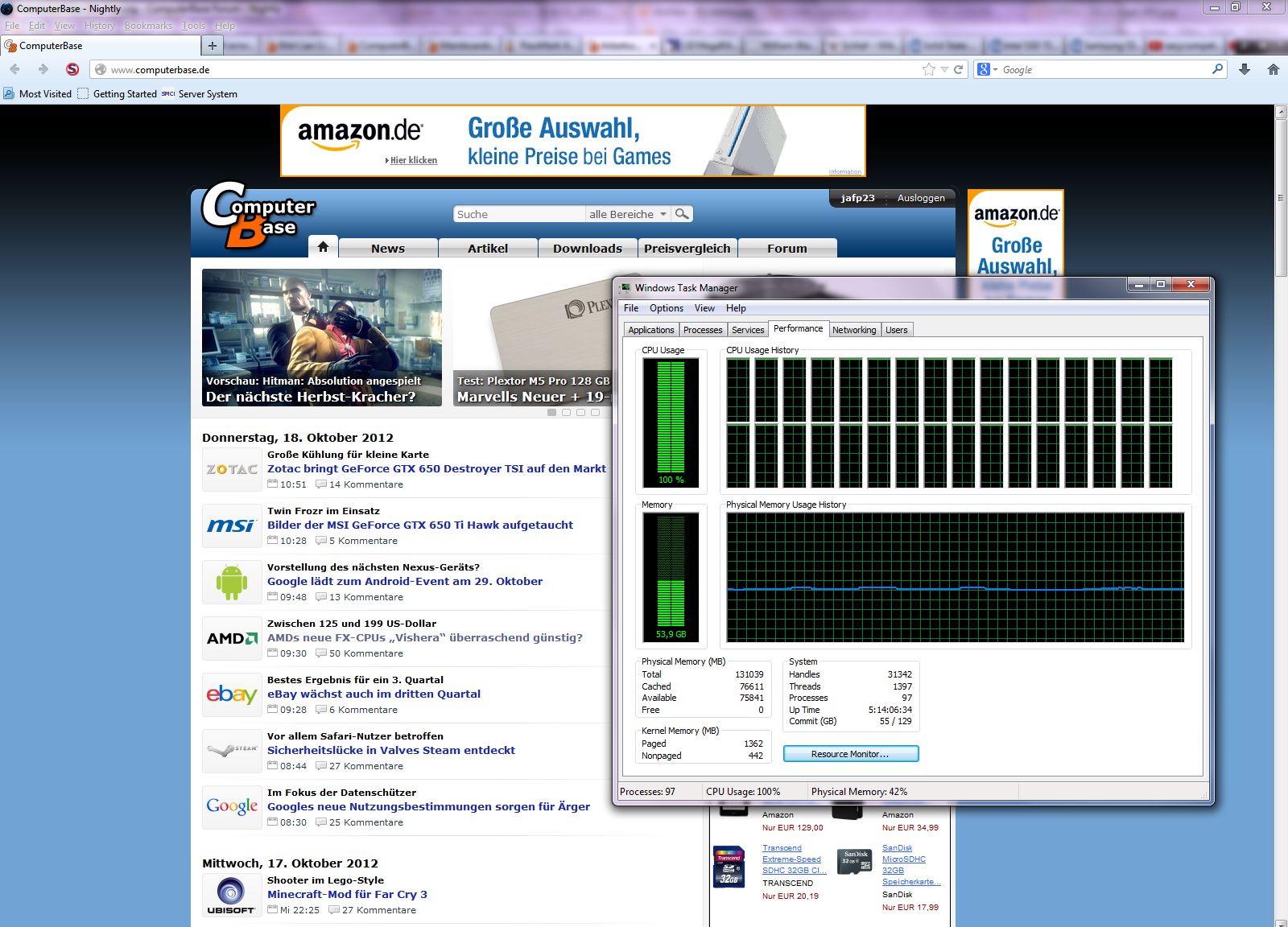Open the Task Manager File menu
1288x927 pixels.
click(631, 308)
